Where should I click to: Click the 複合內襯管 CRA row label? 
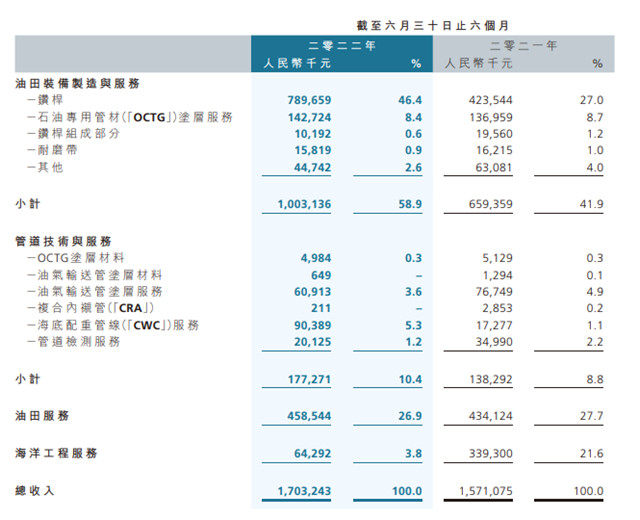pos(91,308)
